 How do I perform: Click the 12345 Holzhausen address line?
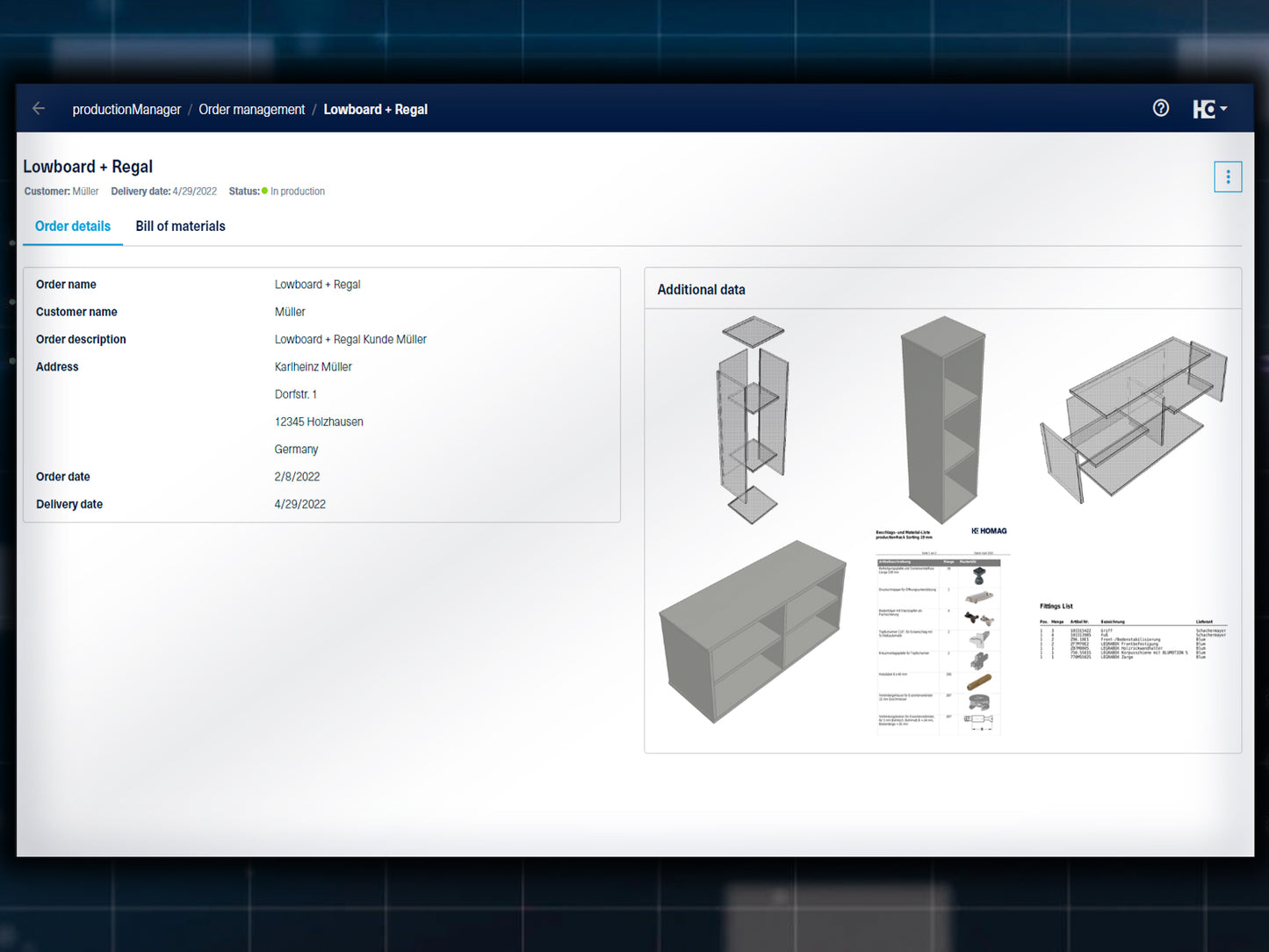point(318,422)
